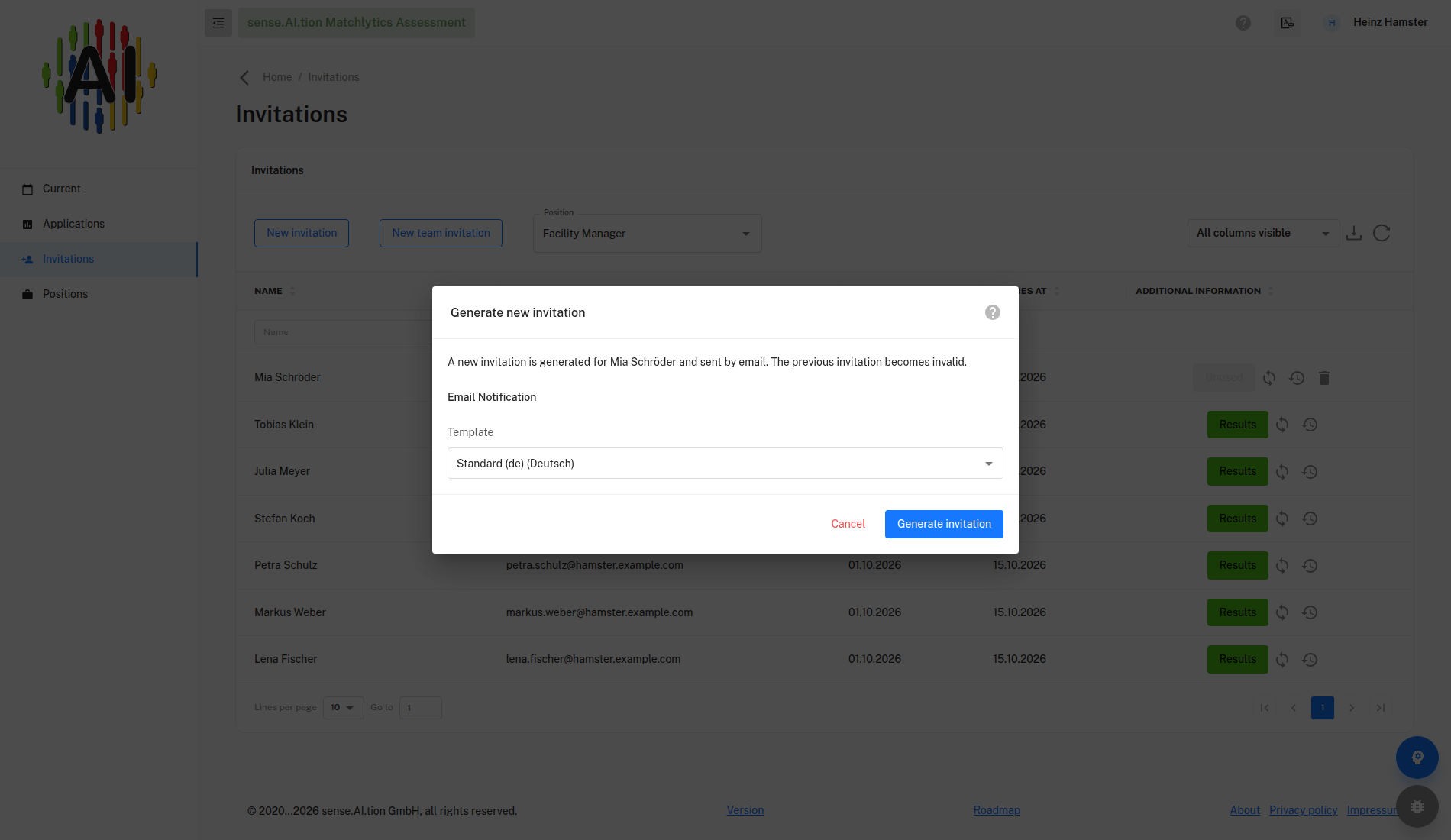Open the Lines per page dropdown
The height and width of the screenshot is (840, 1451).
(343, 708)
